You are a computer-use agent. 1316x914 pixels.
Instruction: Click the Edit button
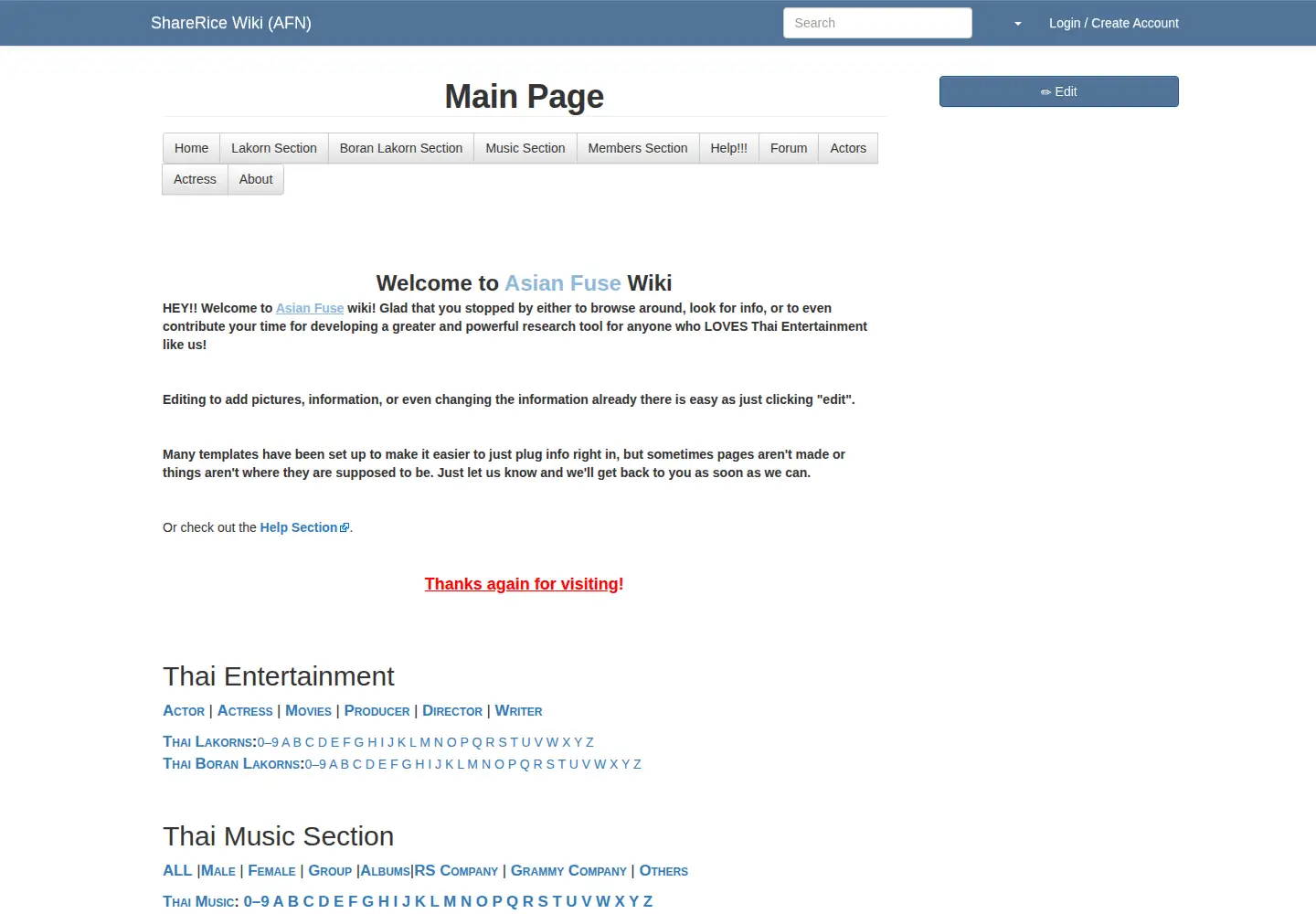tap(1058, 91)
